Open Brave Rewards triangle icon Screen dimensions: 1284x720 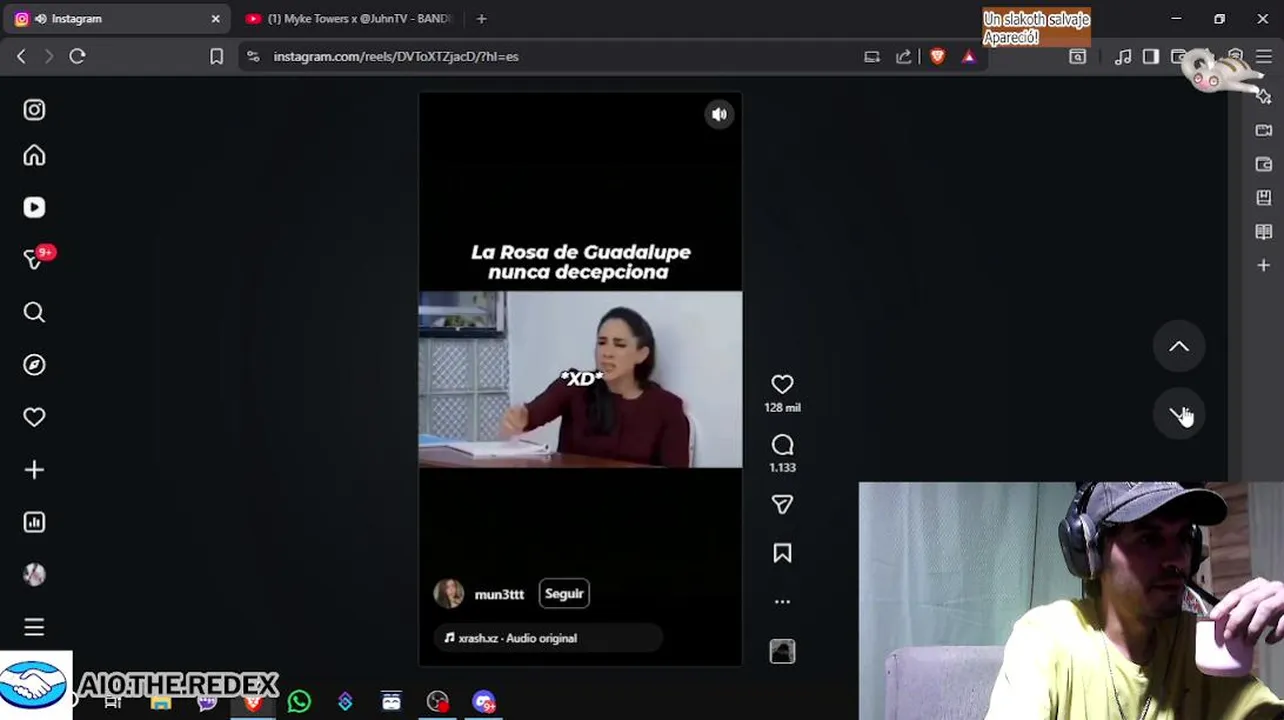969,57
